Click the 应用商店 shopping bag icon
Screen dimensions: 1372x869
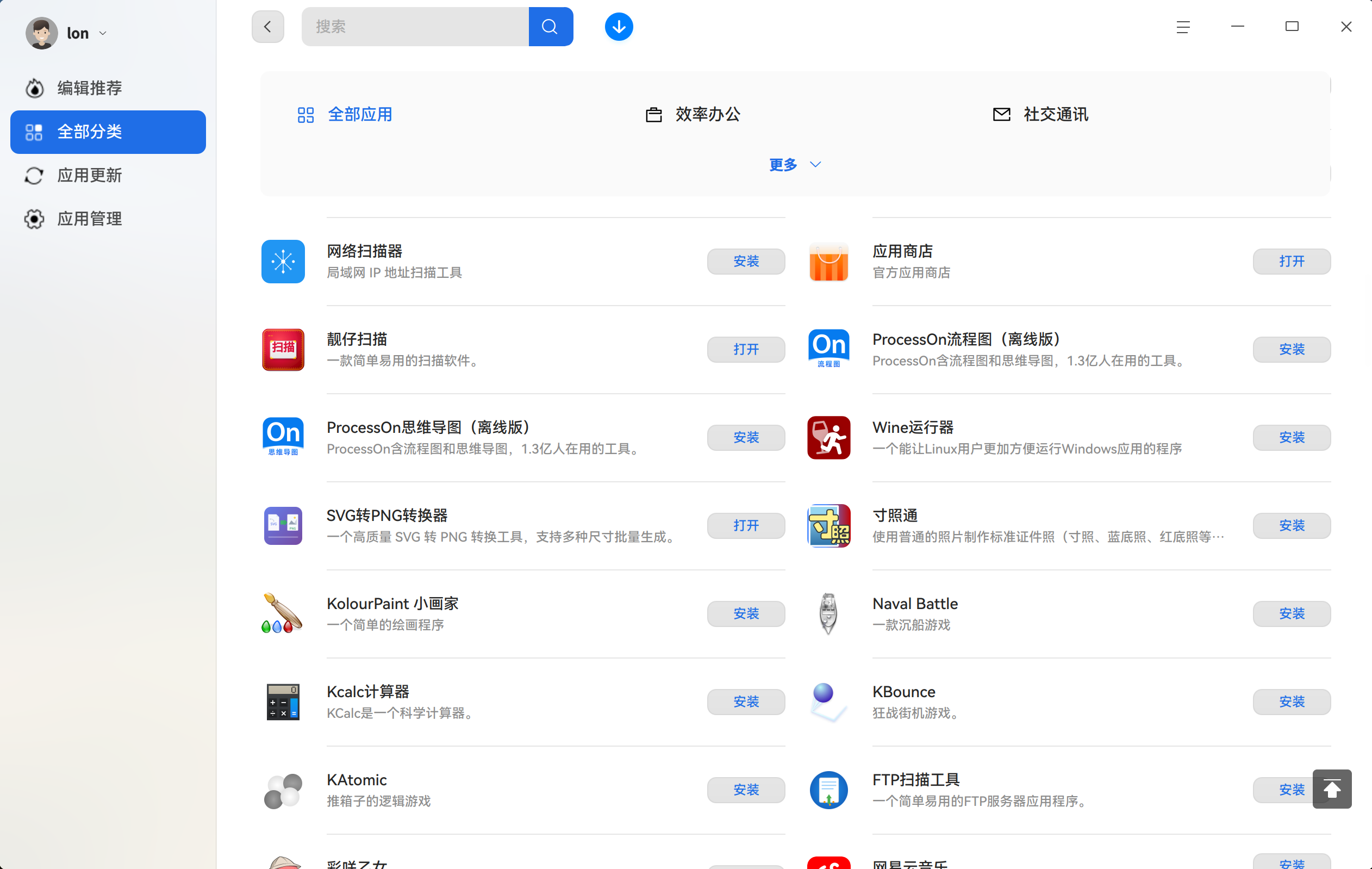(x=828, y=261)
